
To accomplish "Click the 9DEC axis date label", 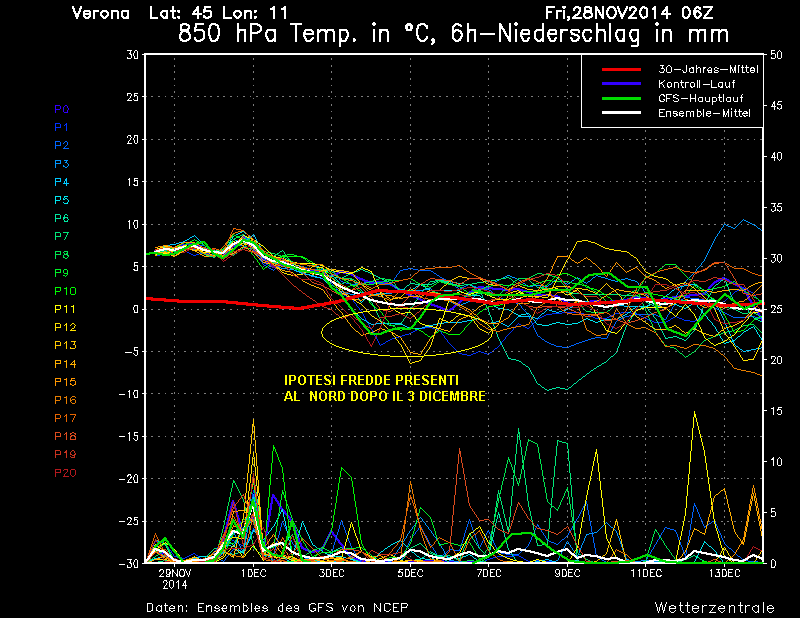I will coord(567,573).
